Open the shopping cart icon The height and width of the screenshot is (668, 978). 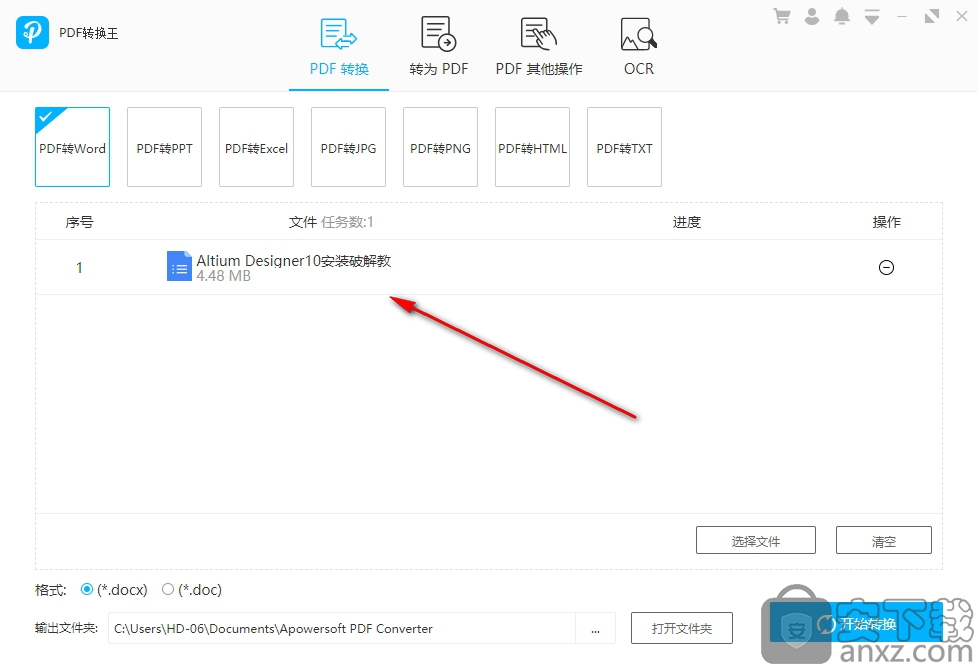782,17
